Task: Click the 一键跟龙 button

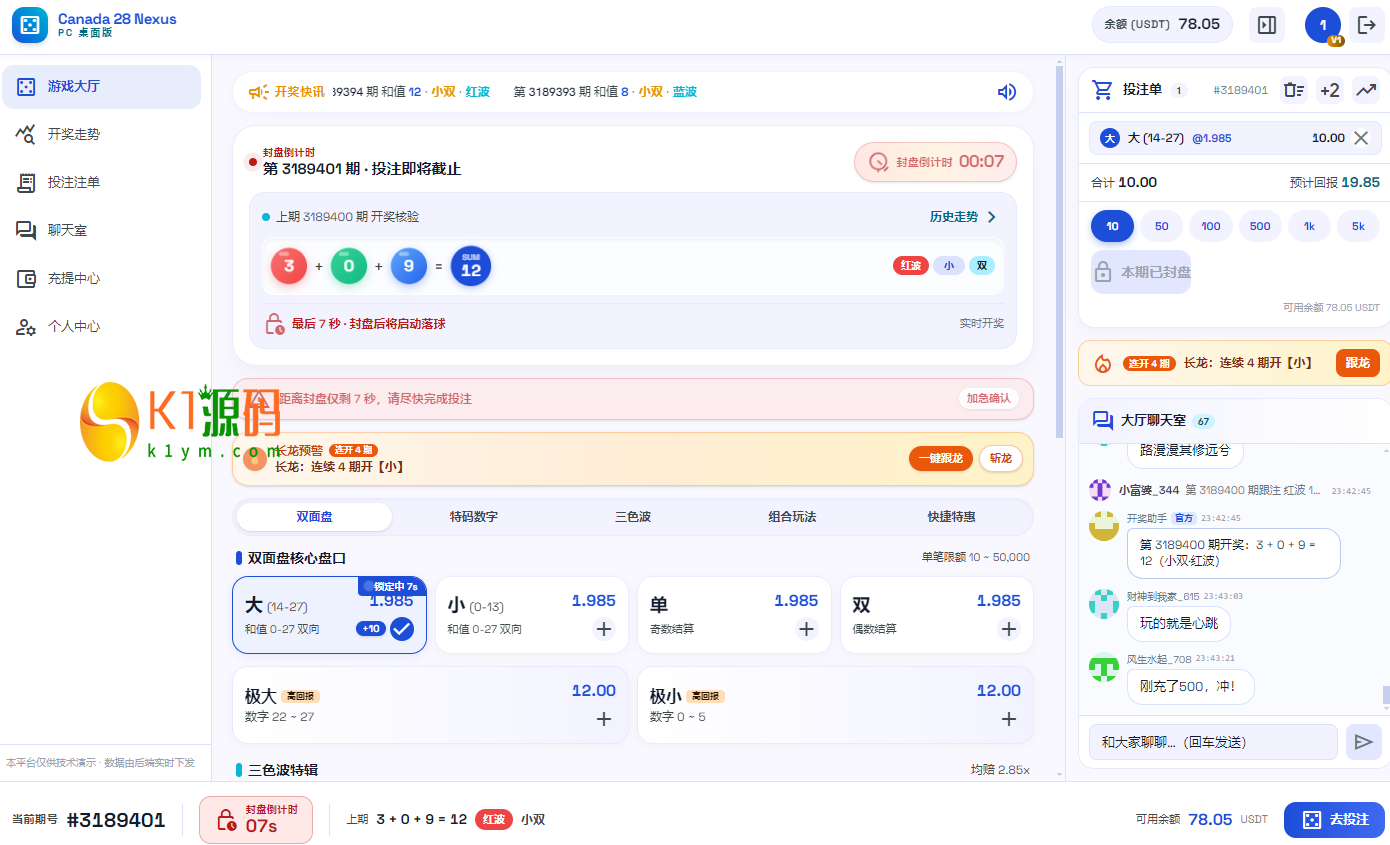Action: 941,458
